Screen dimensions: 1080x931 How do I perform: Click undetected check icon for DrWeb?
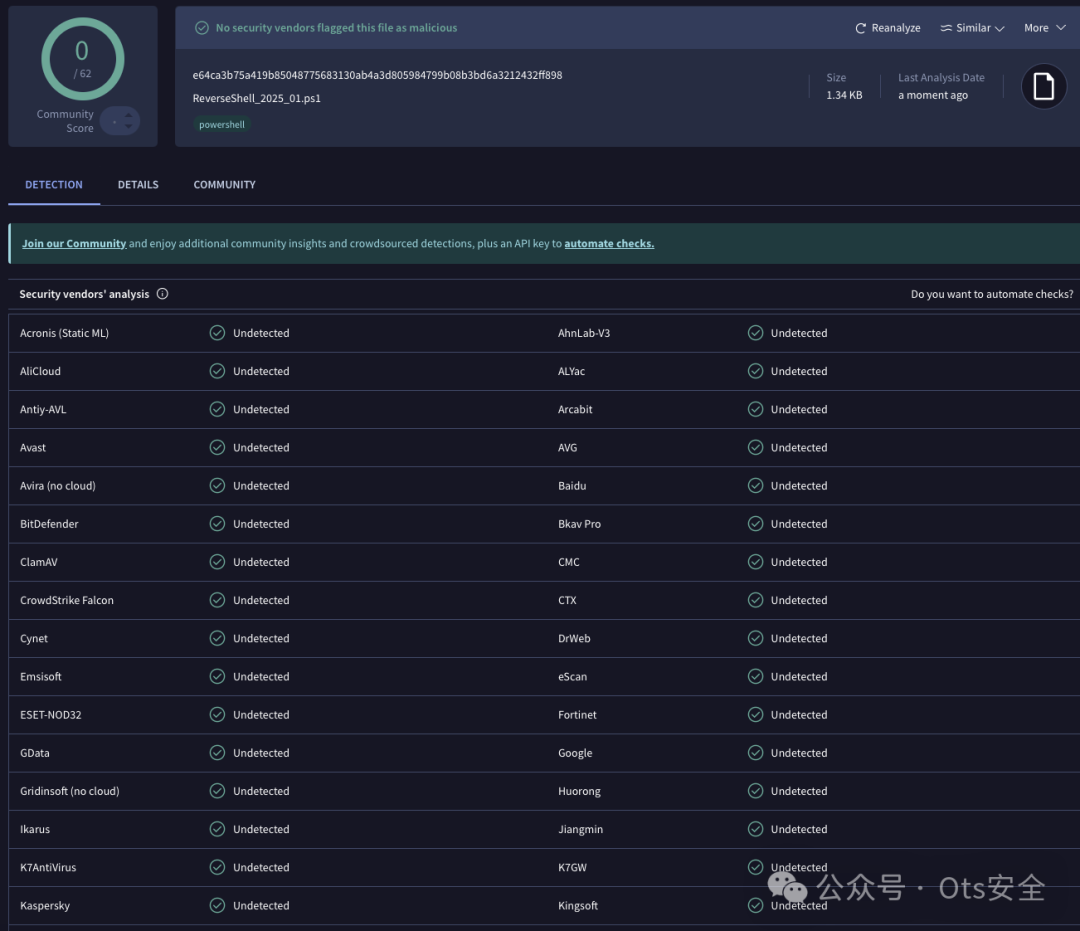[756, 638]
